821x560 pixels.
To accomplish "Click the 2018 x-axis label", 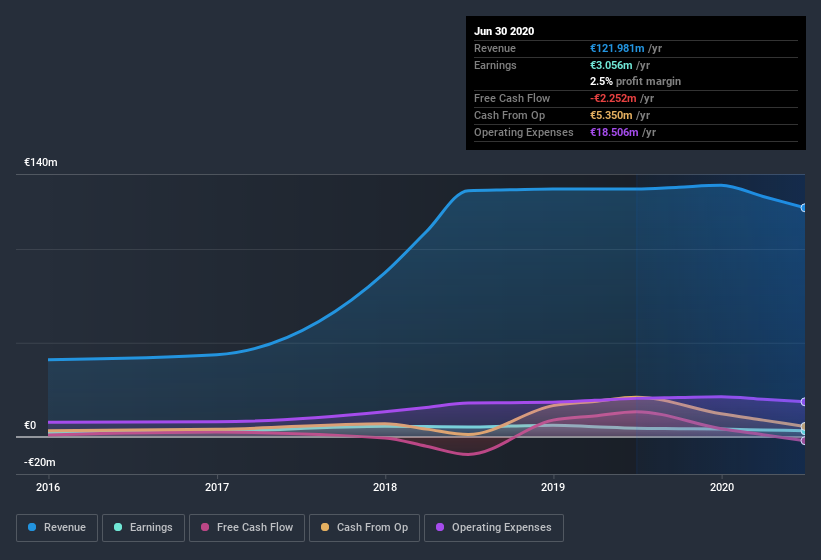I will [x=385, y=487].
